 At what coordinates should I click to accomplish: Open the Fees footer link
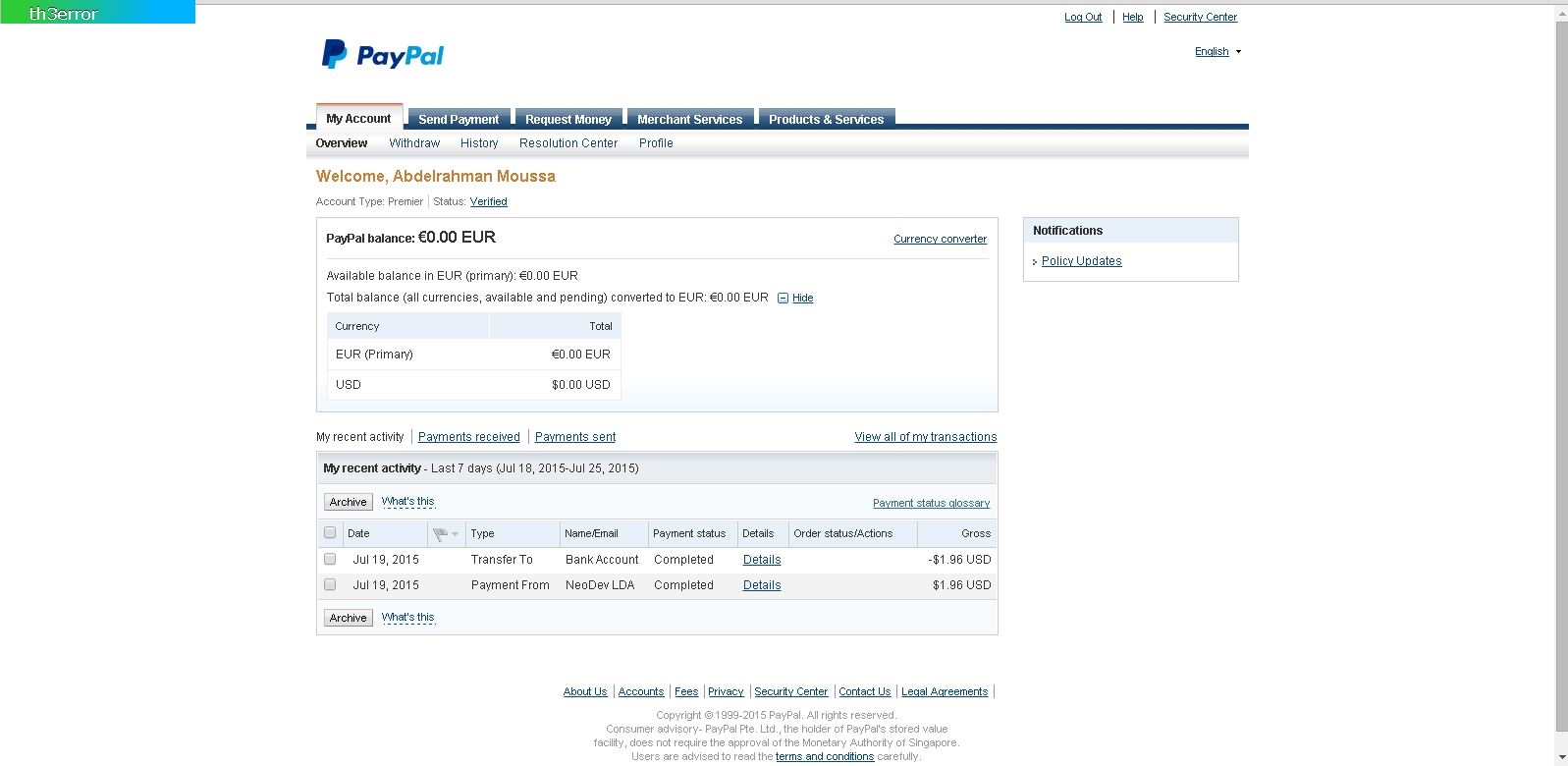686,691
